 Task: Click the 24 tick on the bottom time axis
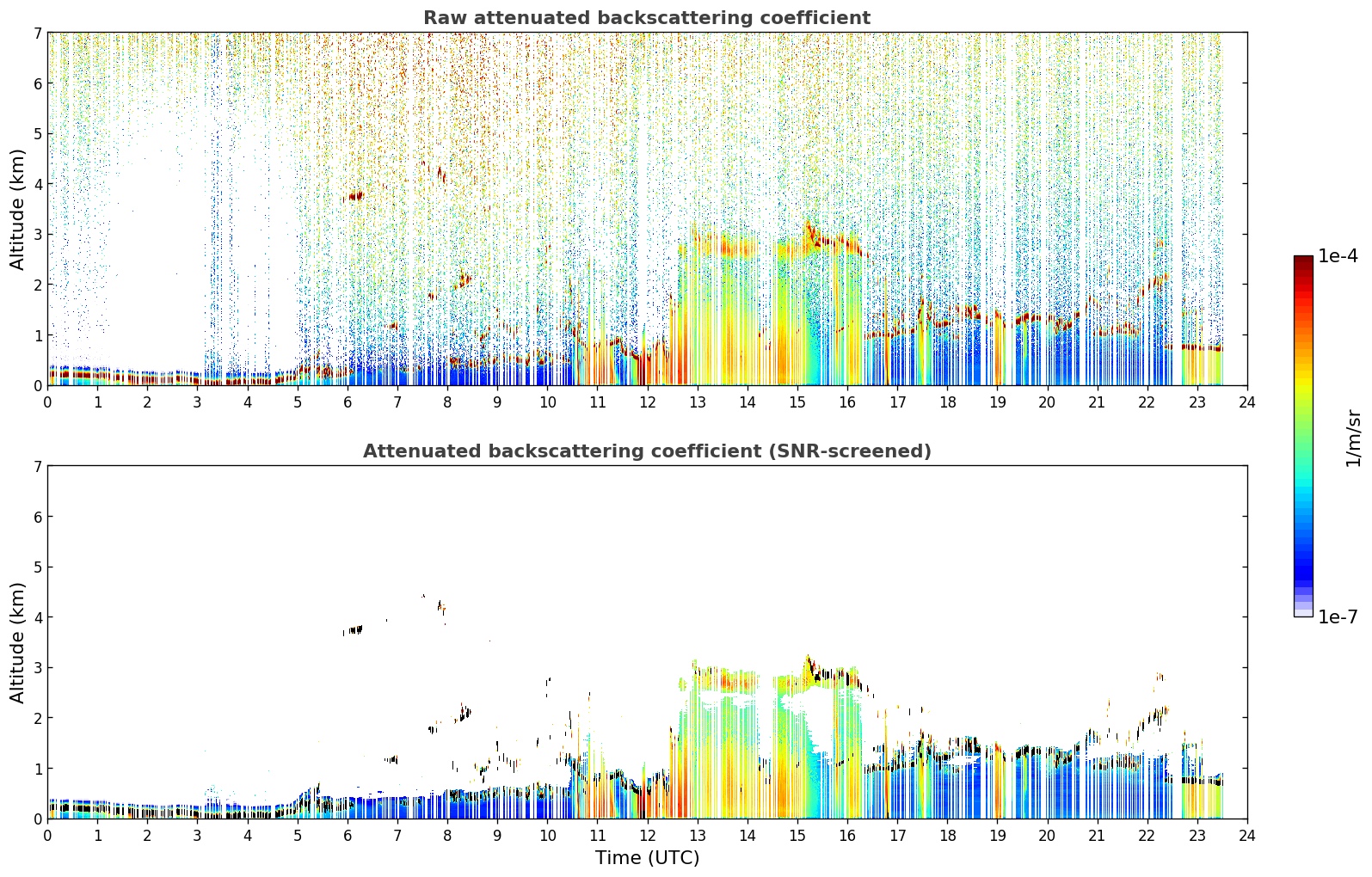pyautogui.click(x=1246, y=836)
